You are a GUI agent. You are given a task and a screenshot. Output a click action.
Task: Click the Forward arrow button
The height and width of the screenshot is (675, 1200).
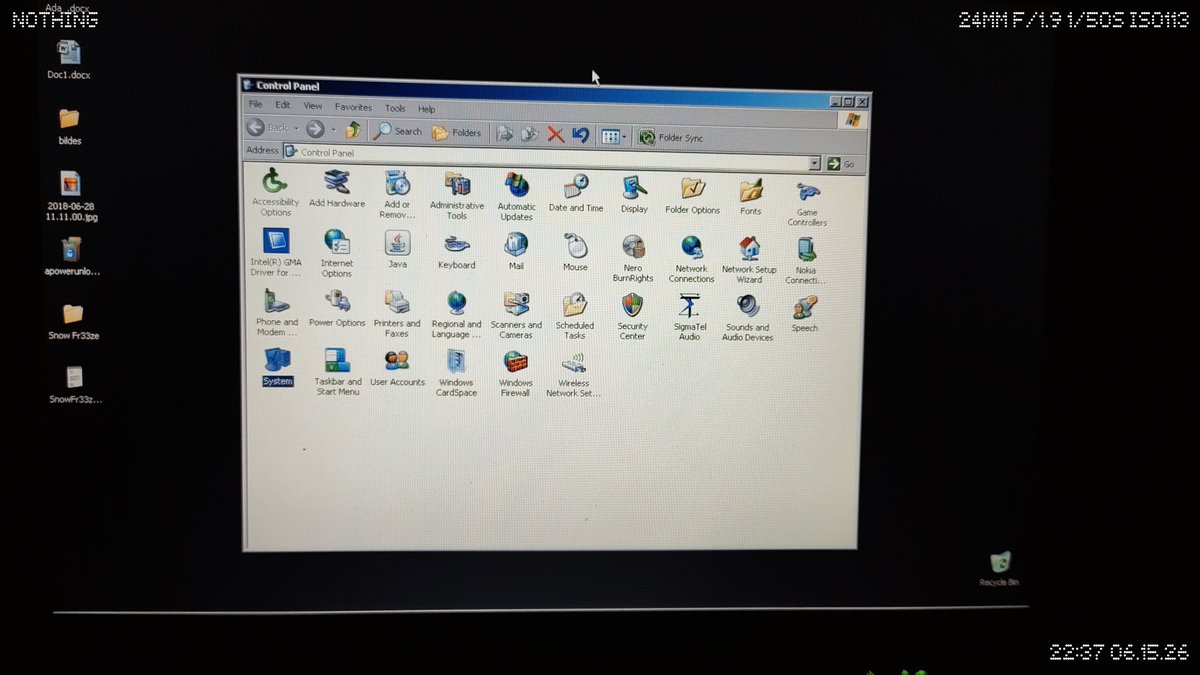(315, 129)
